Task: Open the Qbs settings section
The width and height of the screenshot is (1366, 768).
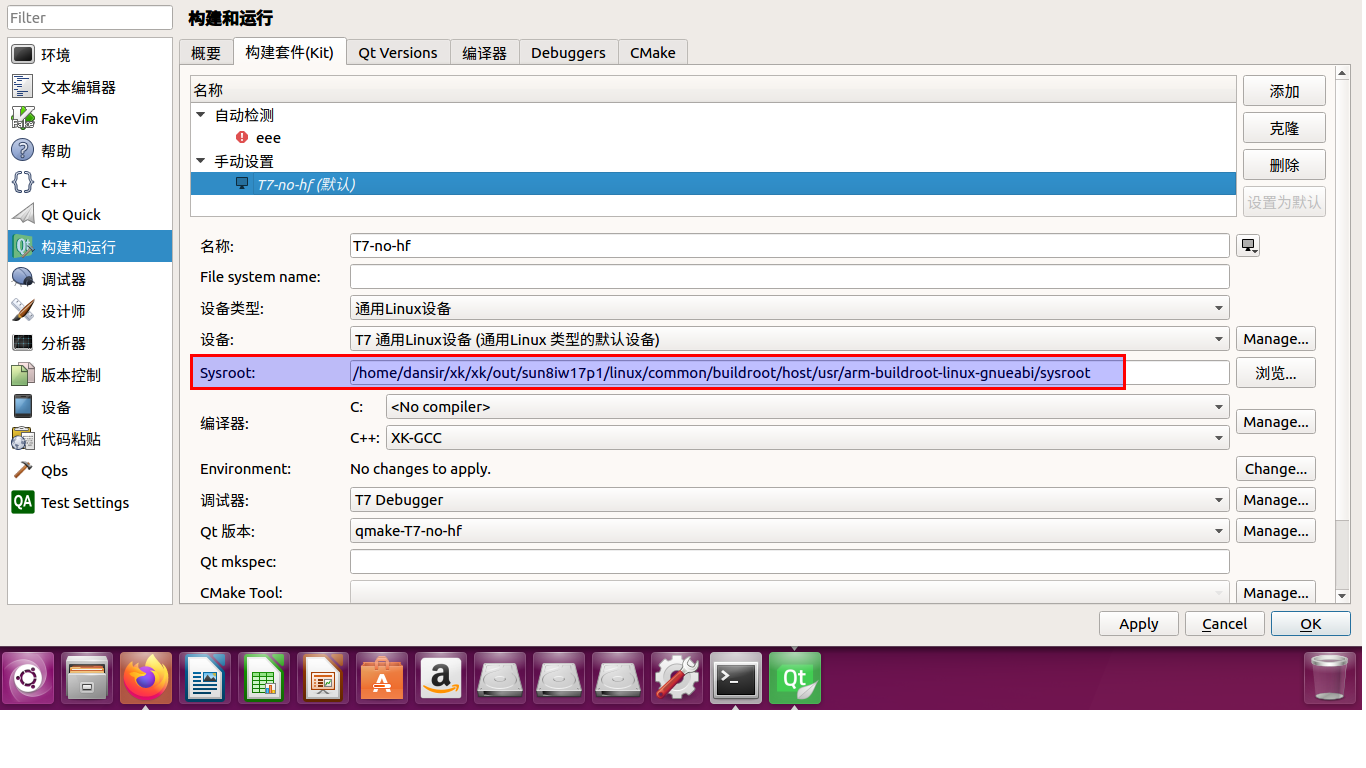Action: (45, 470)
